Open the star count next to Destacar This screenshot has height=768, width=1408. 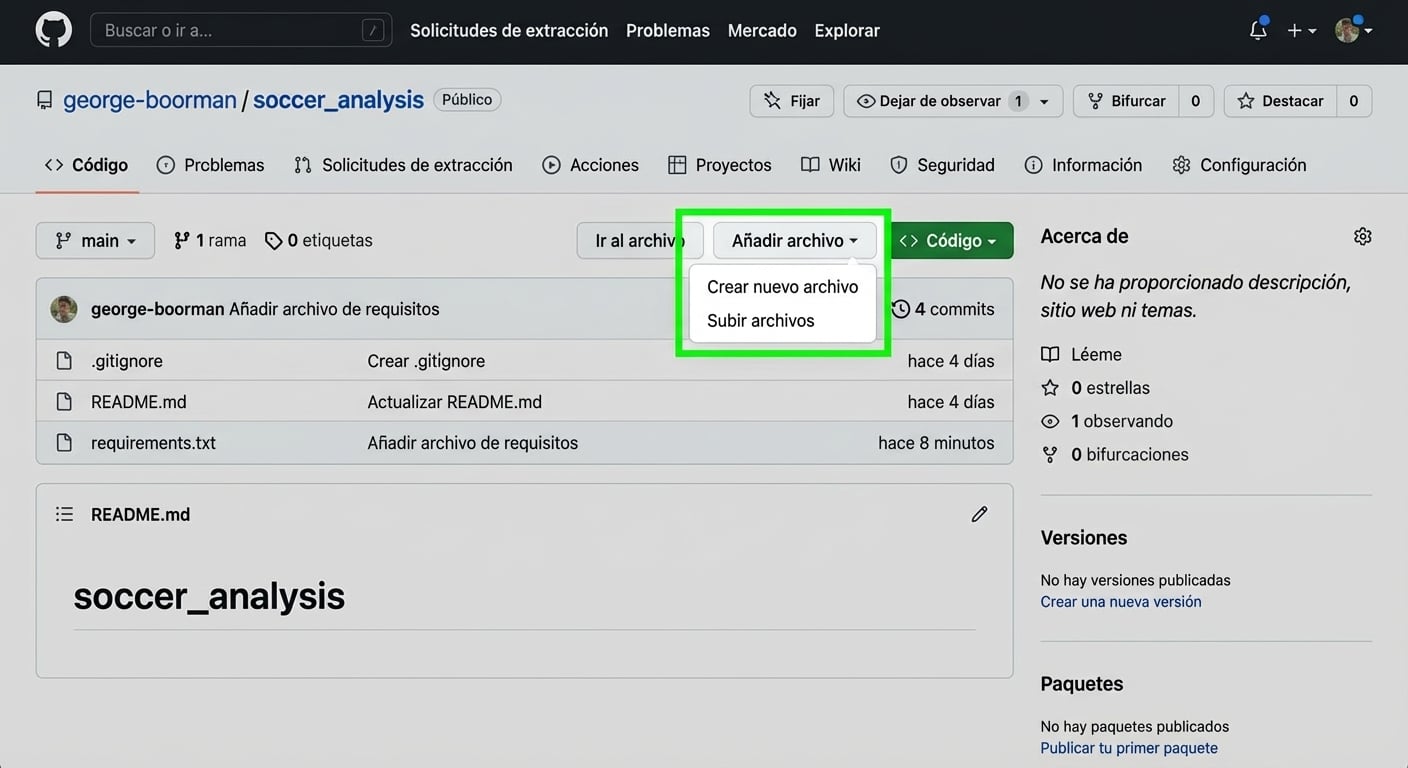[1354, 101]
